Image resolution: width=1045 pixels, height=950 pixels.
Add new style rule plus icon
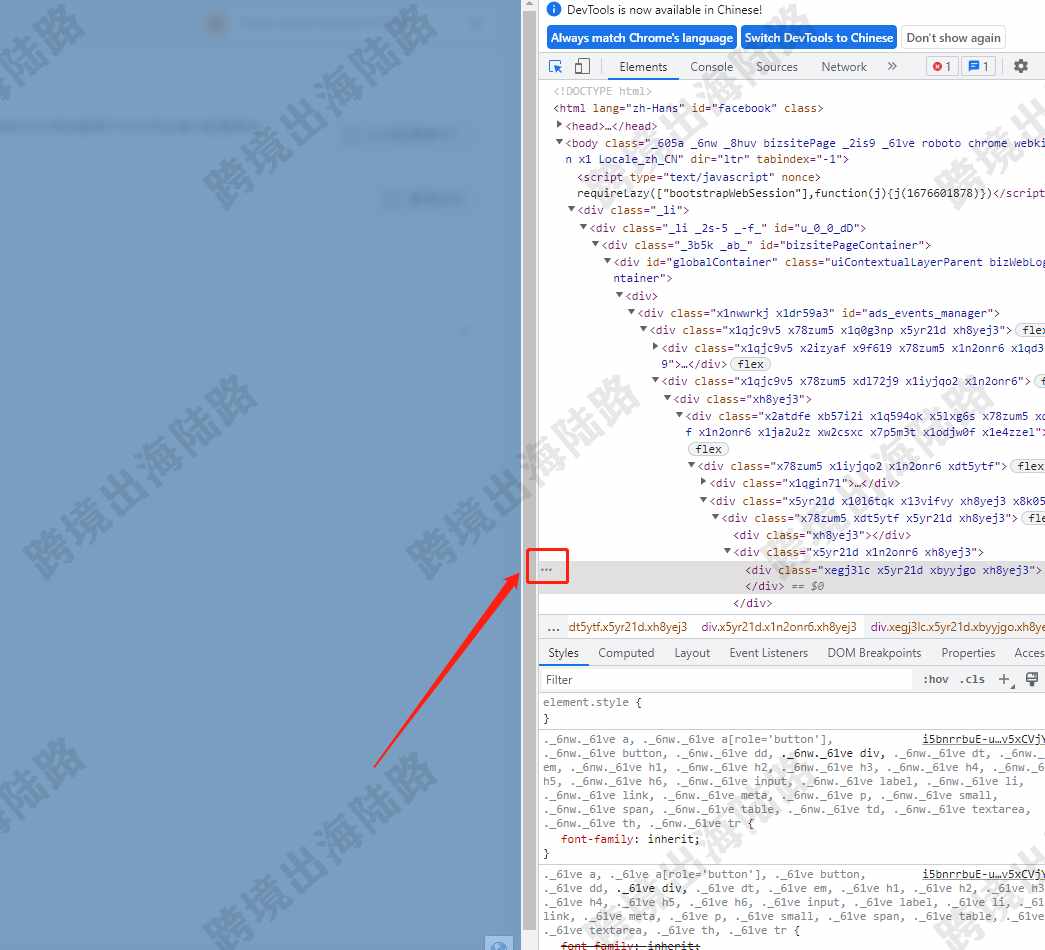coord(1005,679)
